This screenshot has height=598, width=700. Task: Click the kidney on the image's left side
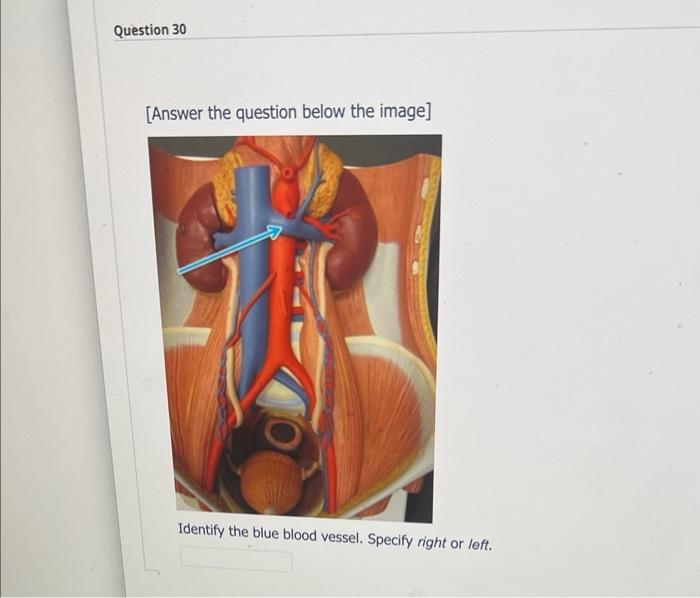[200, 241]
